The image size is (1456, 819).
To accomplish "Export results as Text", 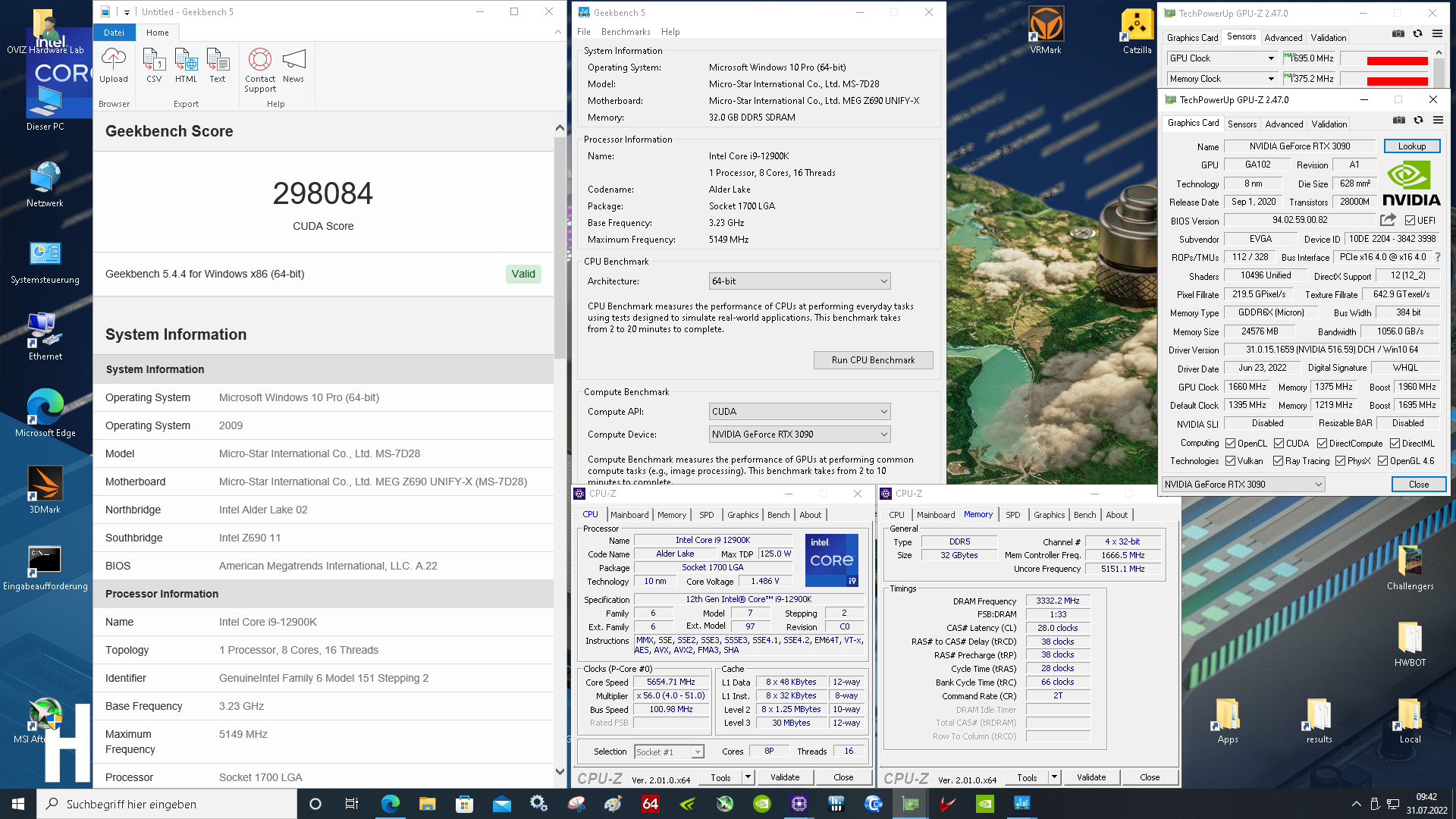I will click(218, 66).
